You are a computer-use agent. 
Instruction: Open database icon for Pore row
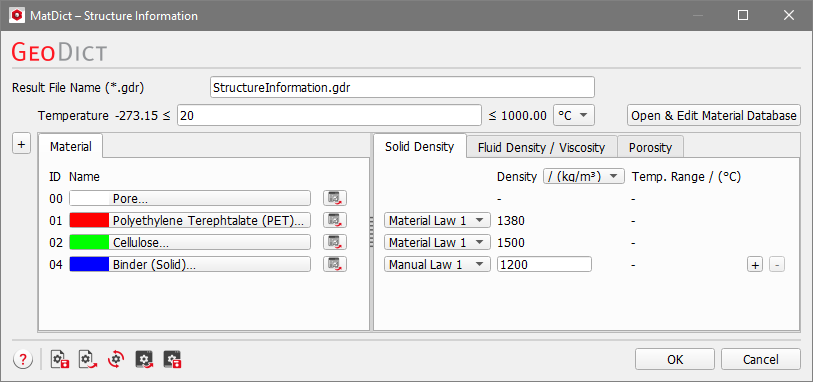334,198
